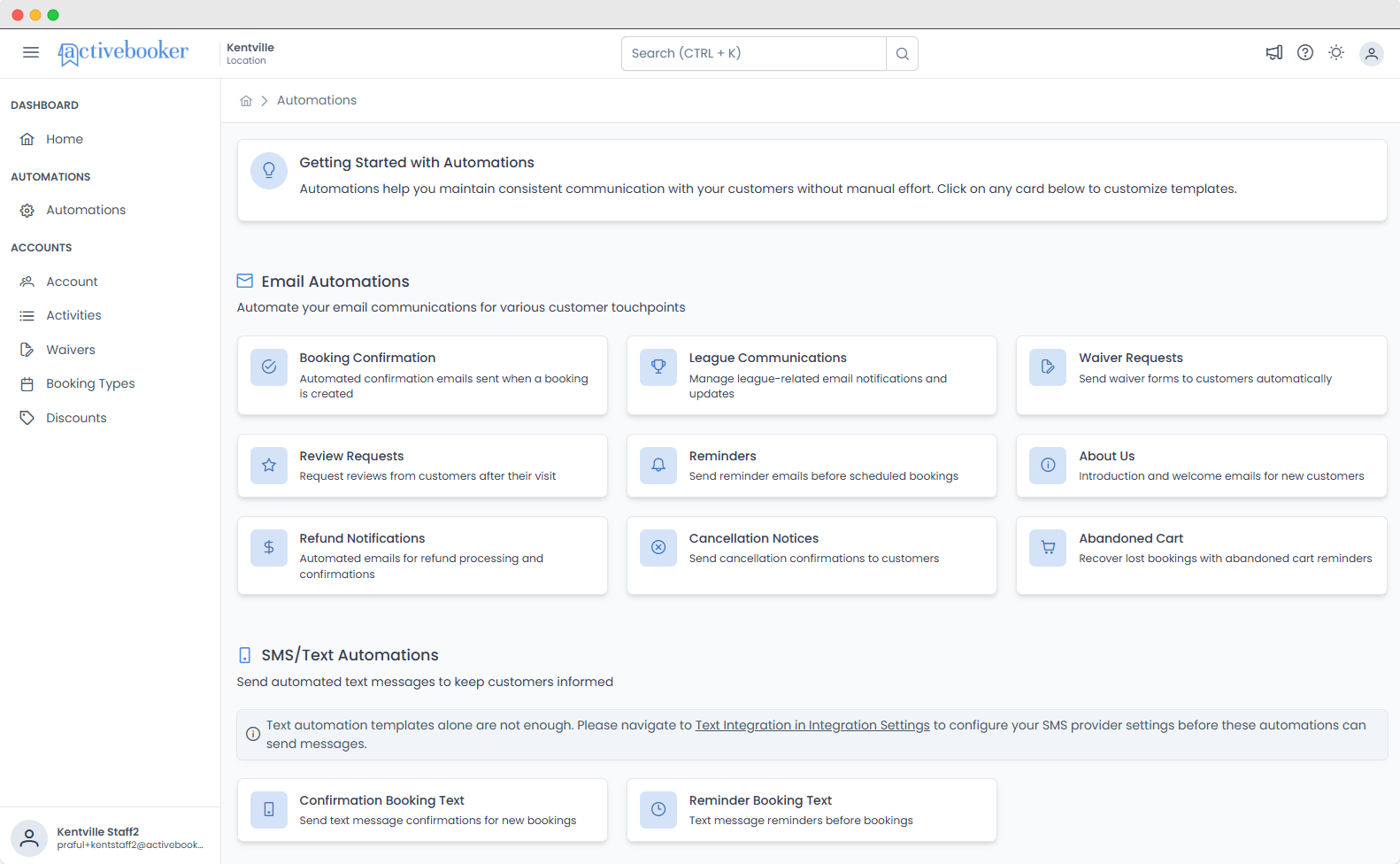This screenshot has height=864, width=1400.
Task: Click the breadcrumb chevron separator
Action: tap(265, 101)
